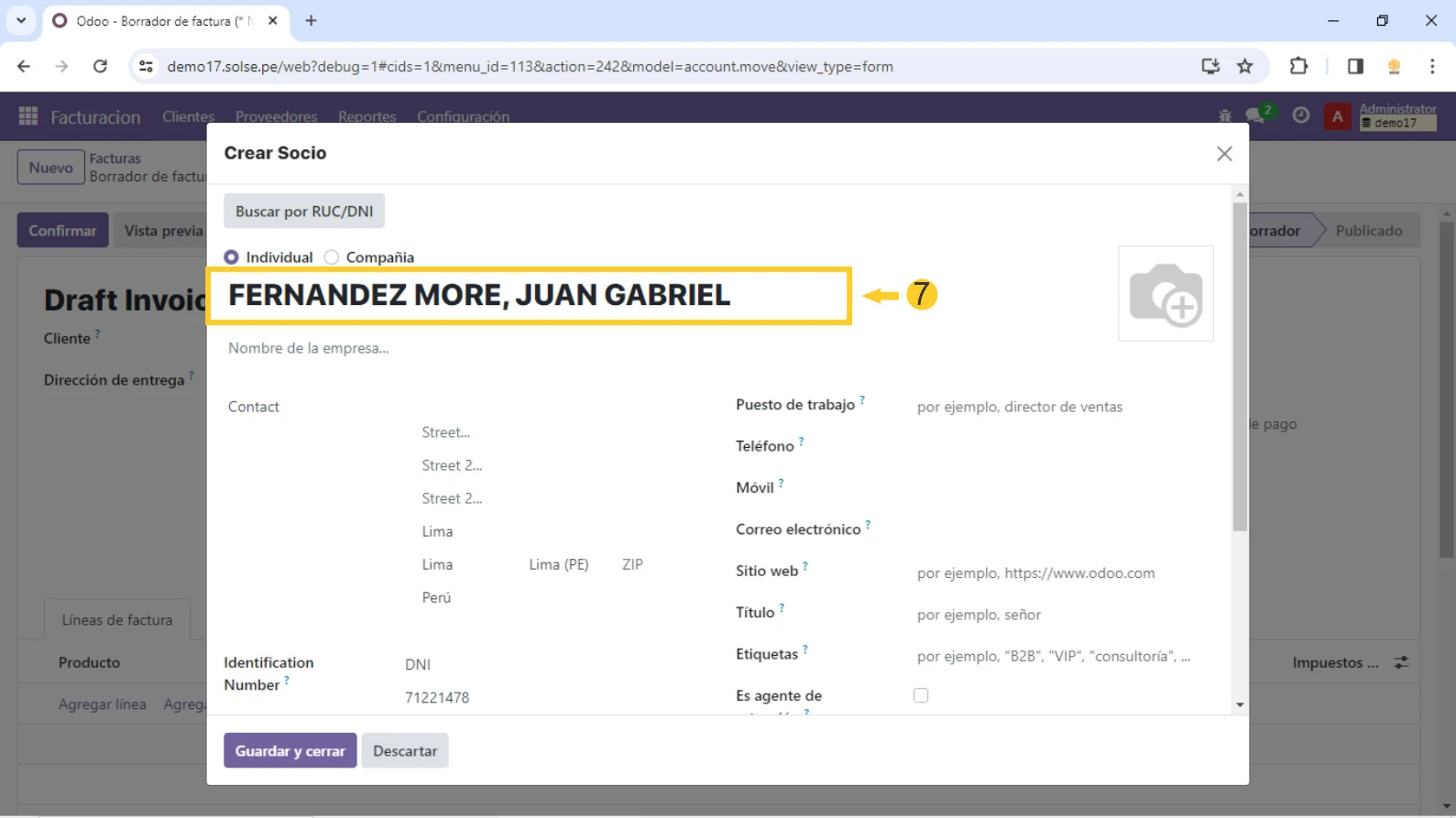Screen dimensions: 1456x818
Task: Open the activities clock icon
Action: click(1300, 115)
